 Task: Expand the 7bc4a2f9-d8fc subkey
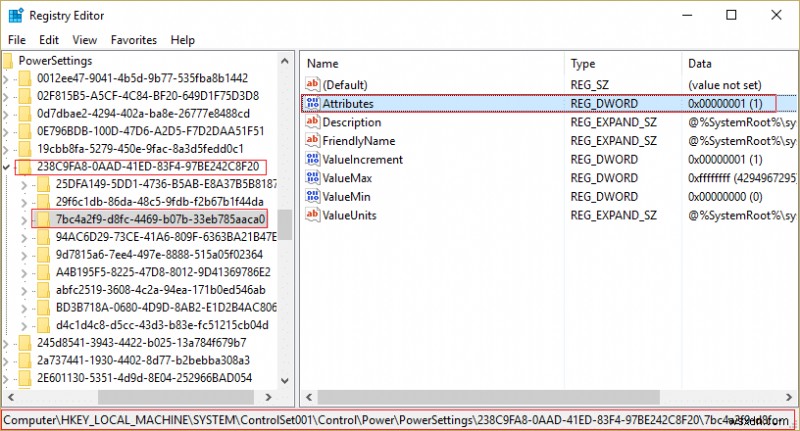point(24,220)
